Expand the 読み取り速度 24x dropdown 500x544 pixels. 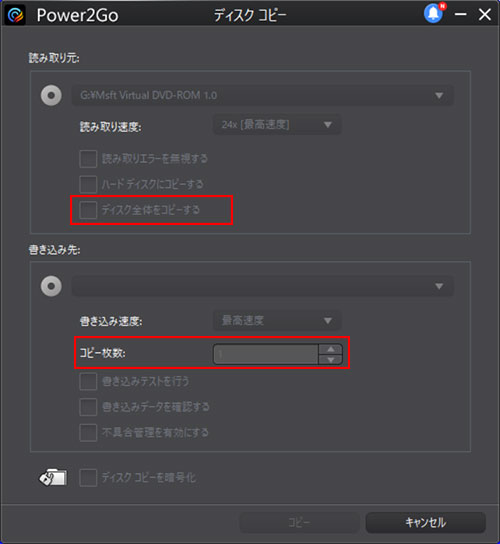click(x=277, y=125)
